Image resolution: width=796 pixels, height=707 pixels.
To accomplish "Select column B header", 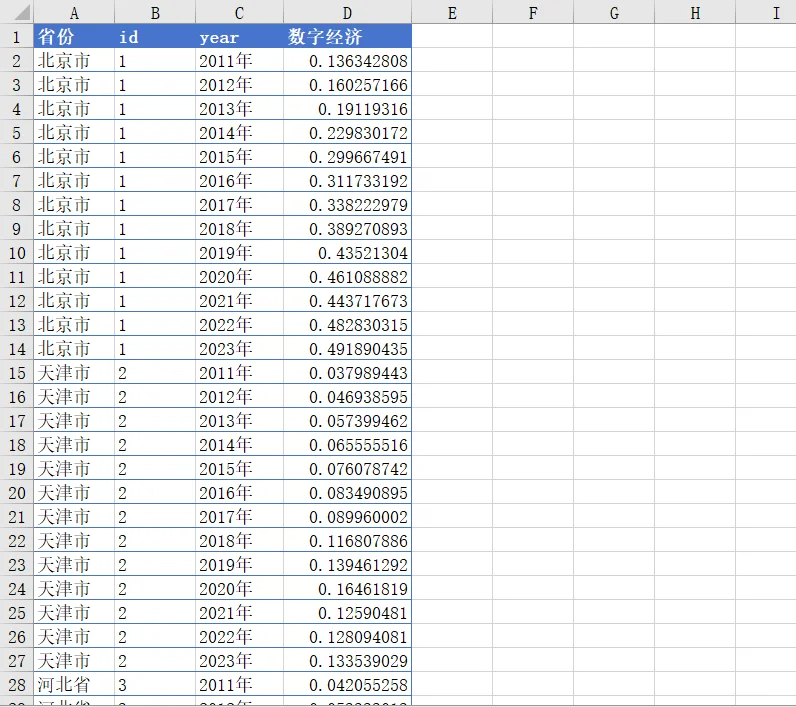I will pos(155,12).
